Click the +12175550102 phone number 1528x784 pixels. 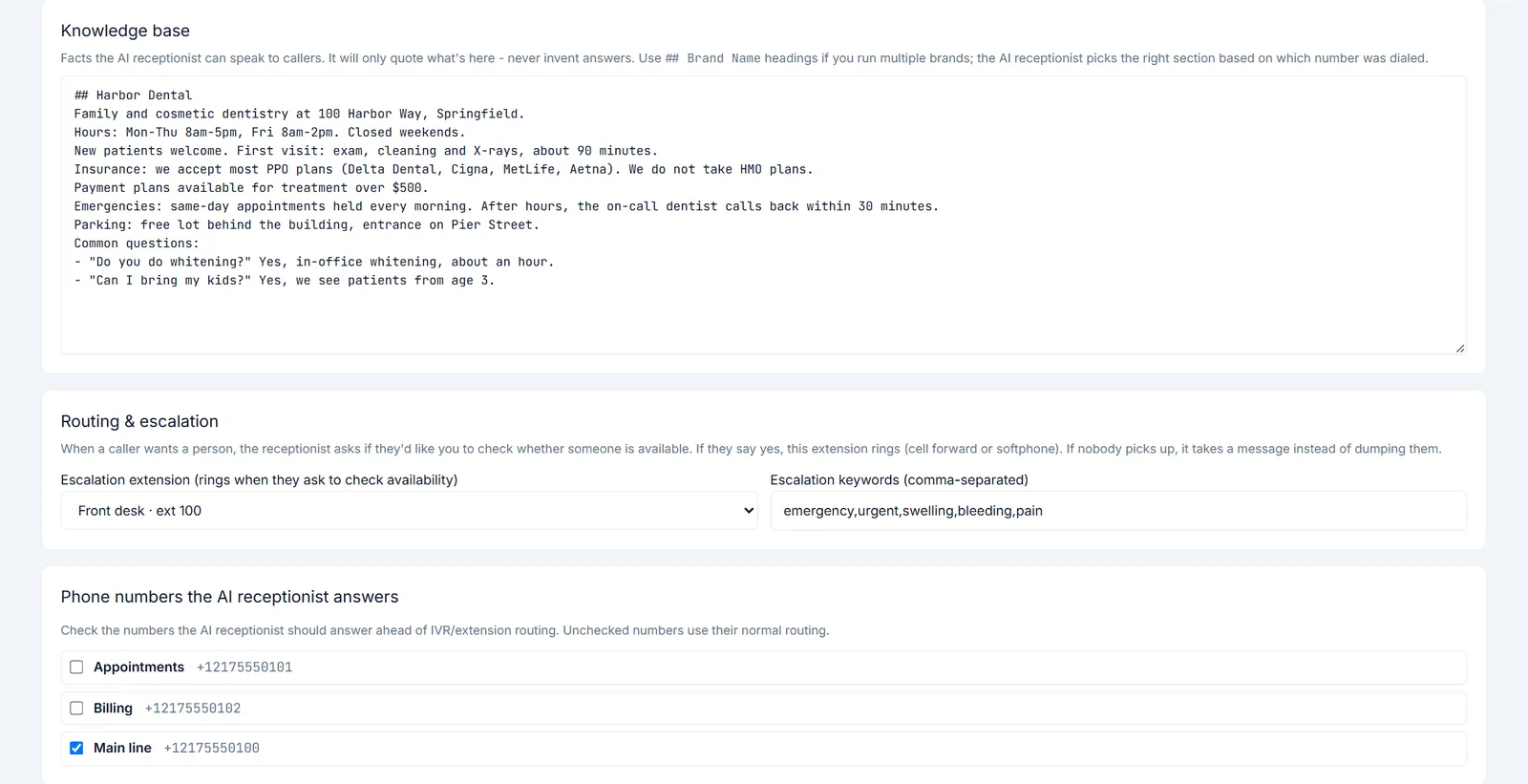(193, 709)
